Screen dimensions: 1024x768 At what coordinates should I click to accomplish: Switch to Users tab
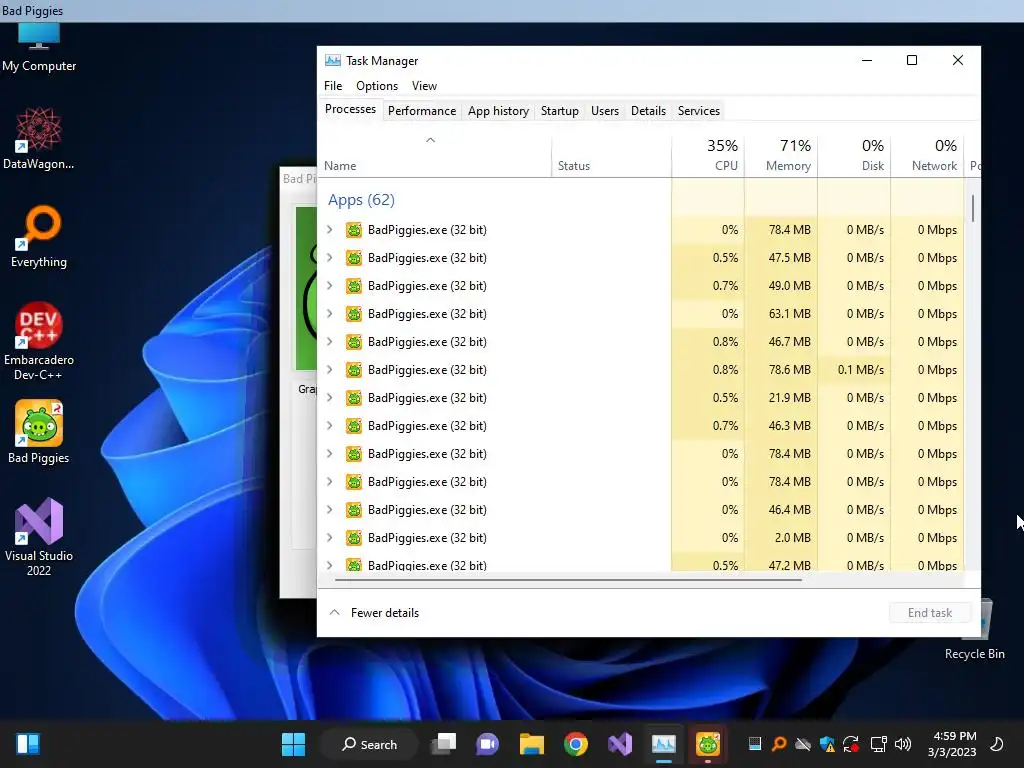(x=605, y=111)
